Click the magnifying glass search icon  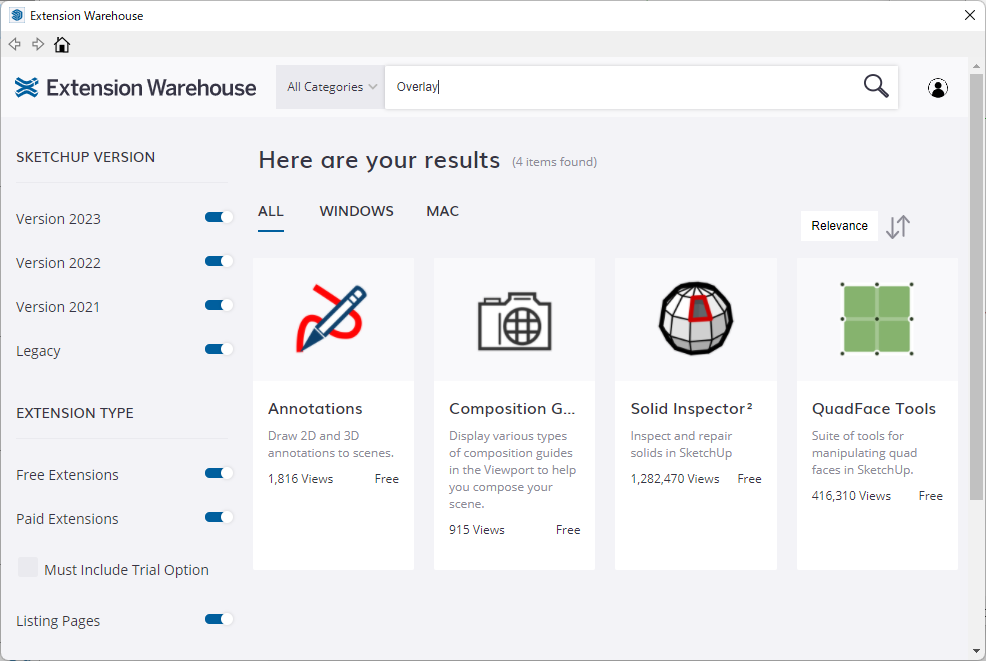tap(875, 86)
